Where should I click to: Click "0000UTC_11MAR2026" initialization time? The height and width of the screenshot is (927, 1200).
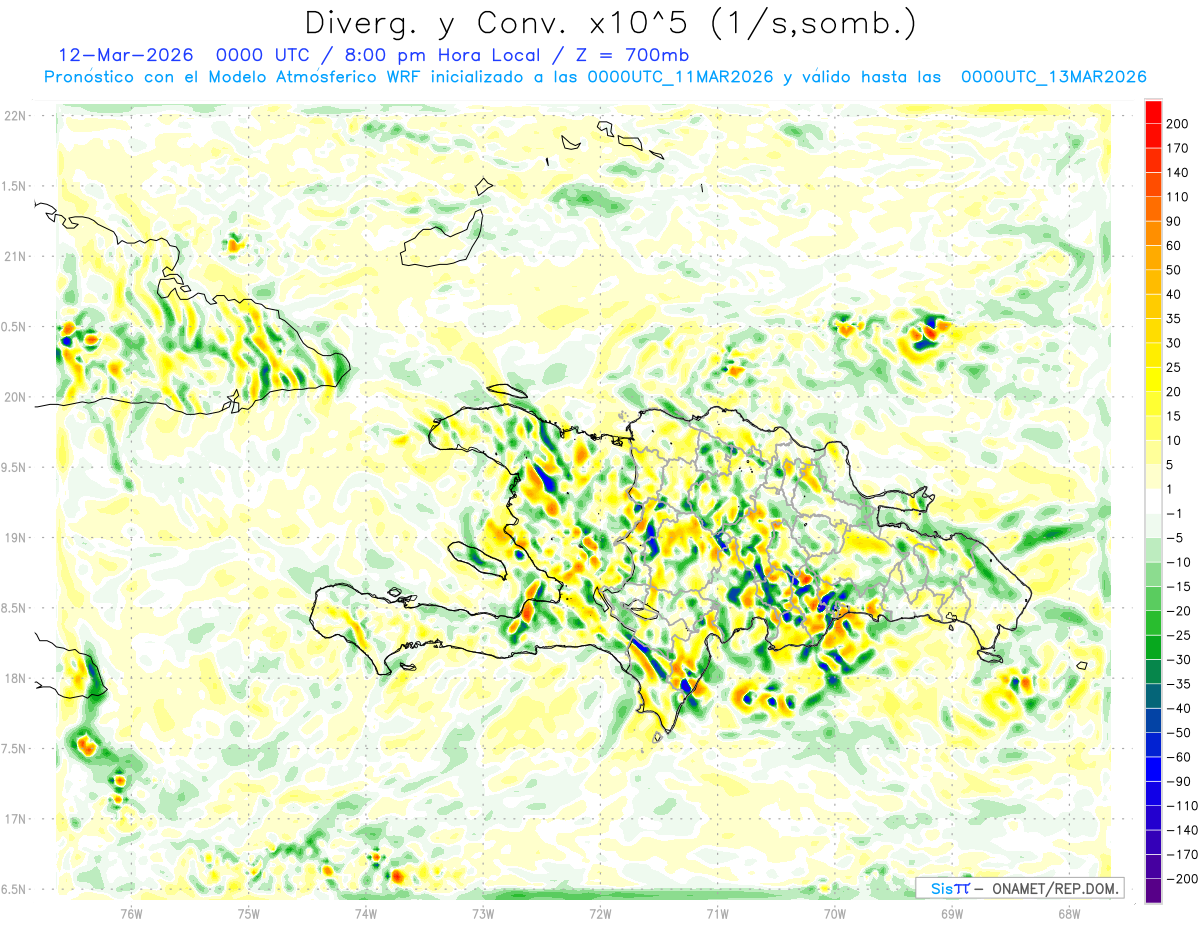pos(680,77)
